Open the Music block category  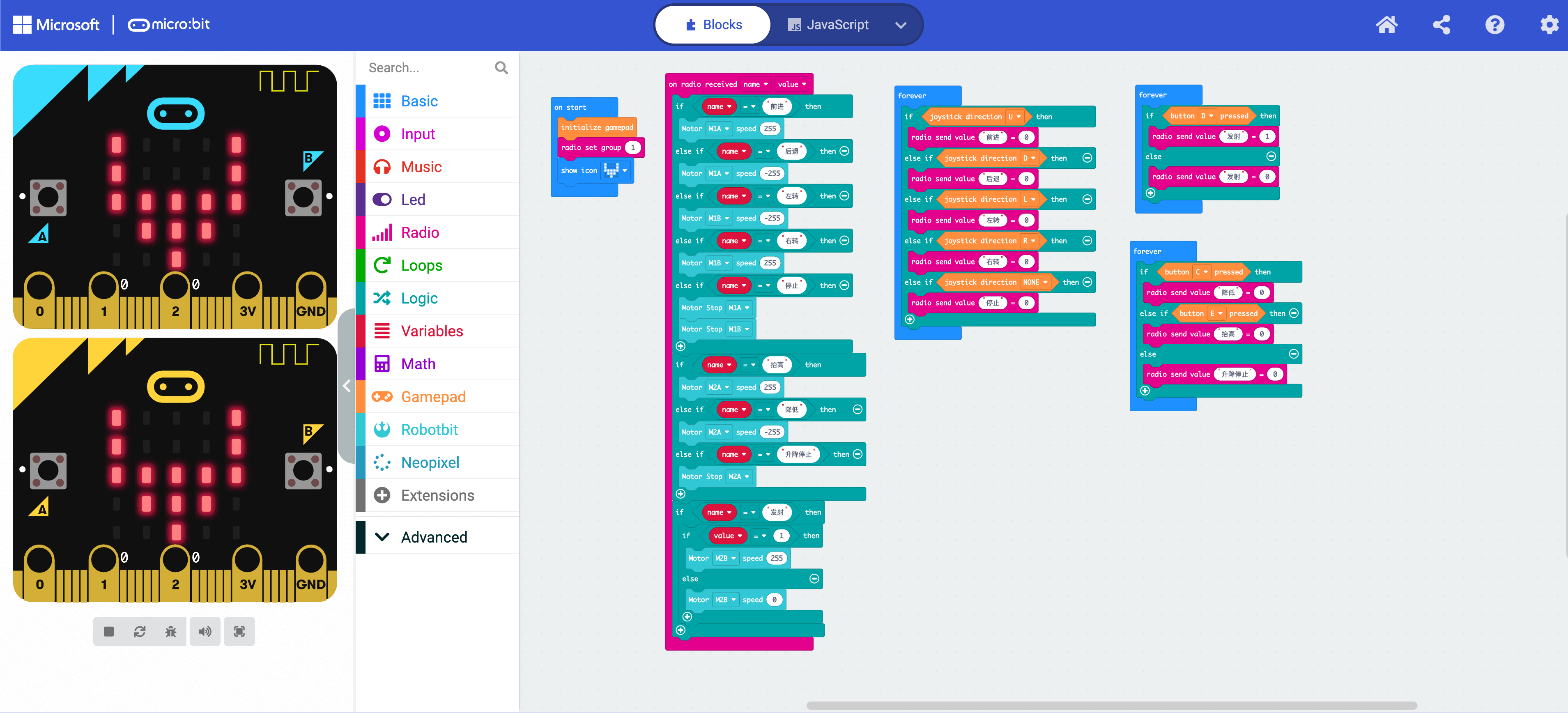(x=437, y=167)
